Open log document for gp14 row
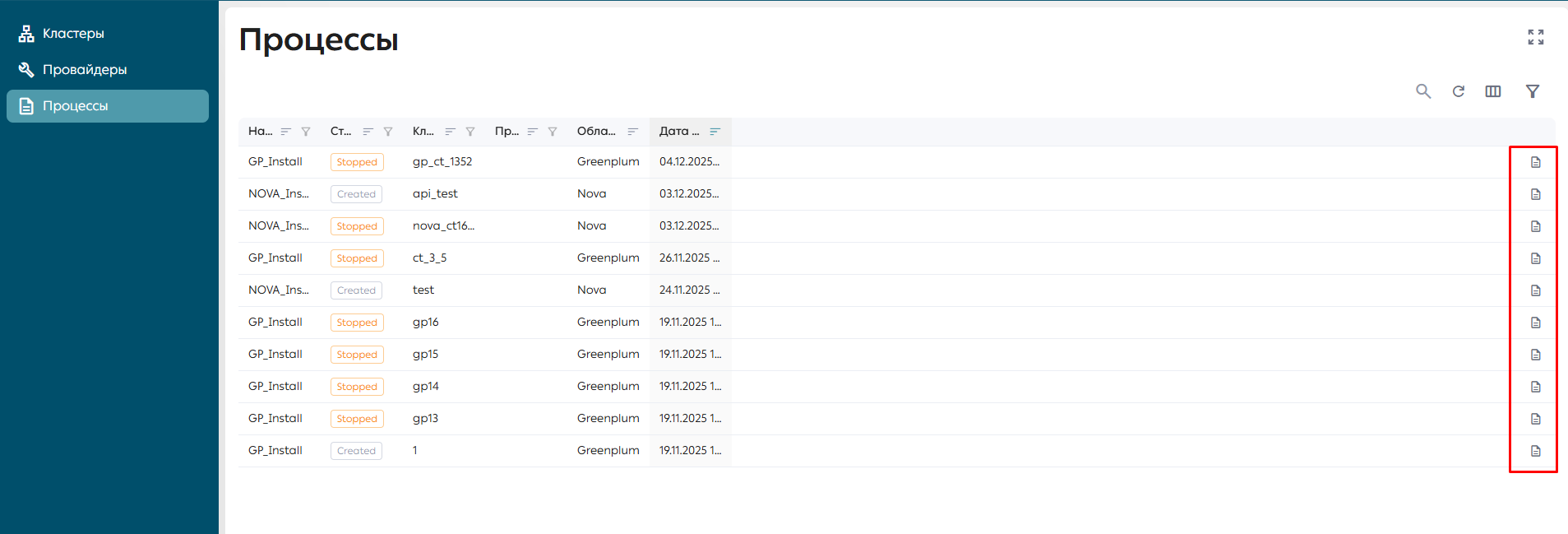This screenshot has width=1568, height=534. click(x=1535, y=387)
